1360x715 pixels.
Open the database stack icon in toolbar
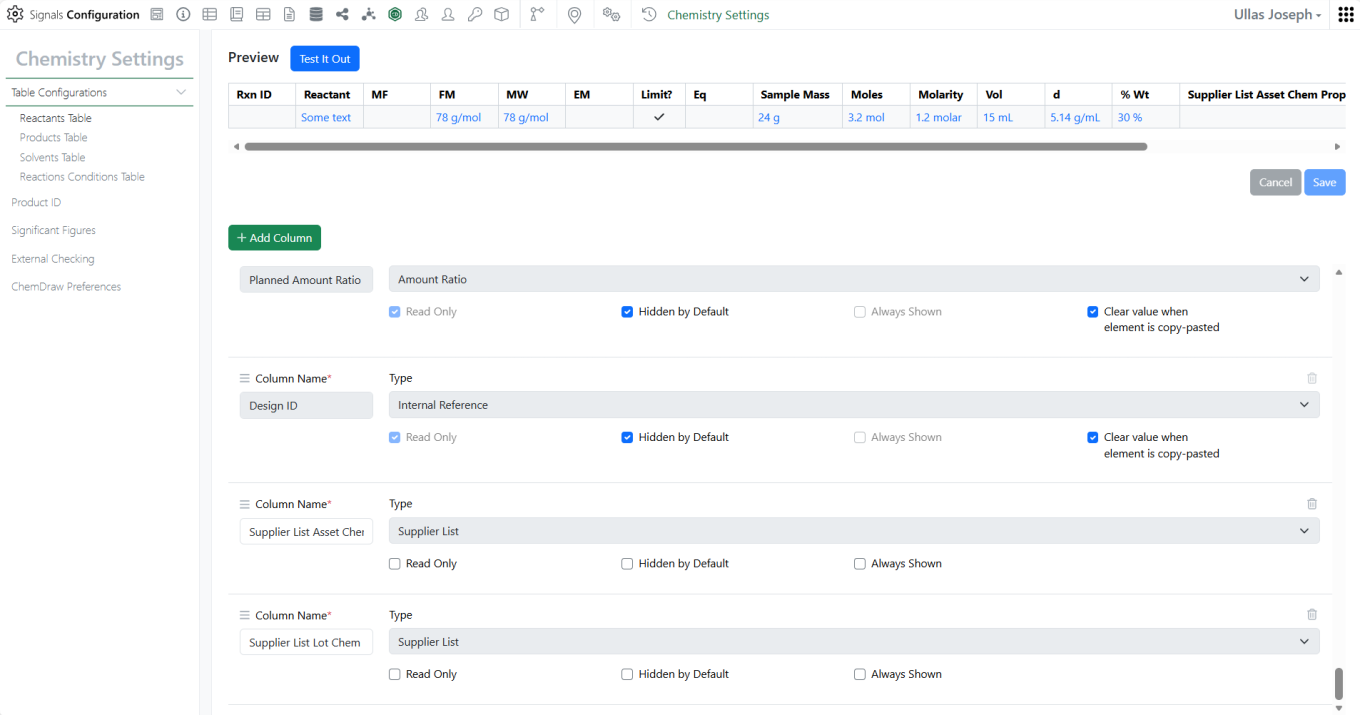316,15
